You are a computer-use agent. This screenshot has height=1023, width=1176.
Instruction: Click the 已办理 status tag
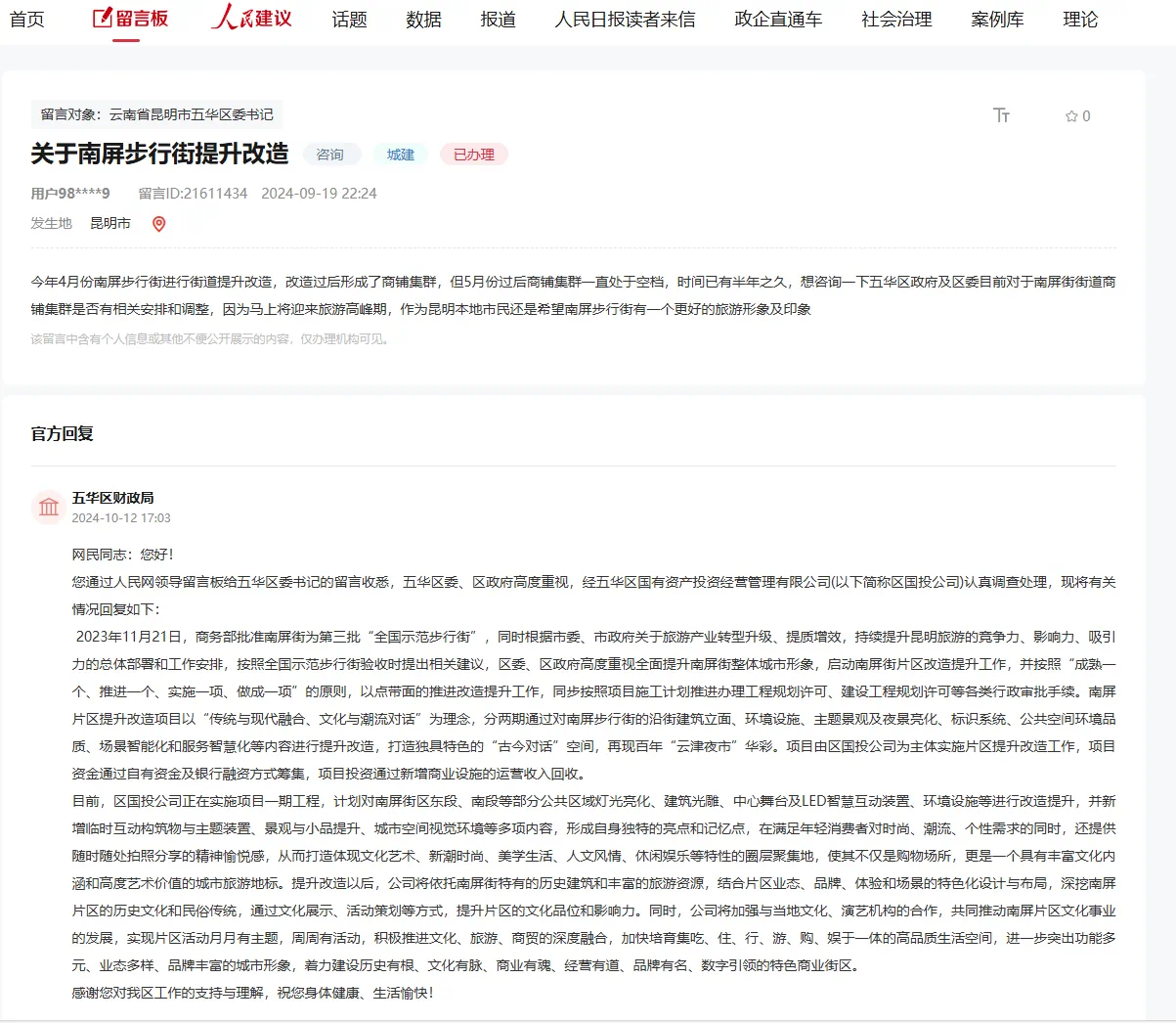pyautogui.click(x=474, y=155)
